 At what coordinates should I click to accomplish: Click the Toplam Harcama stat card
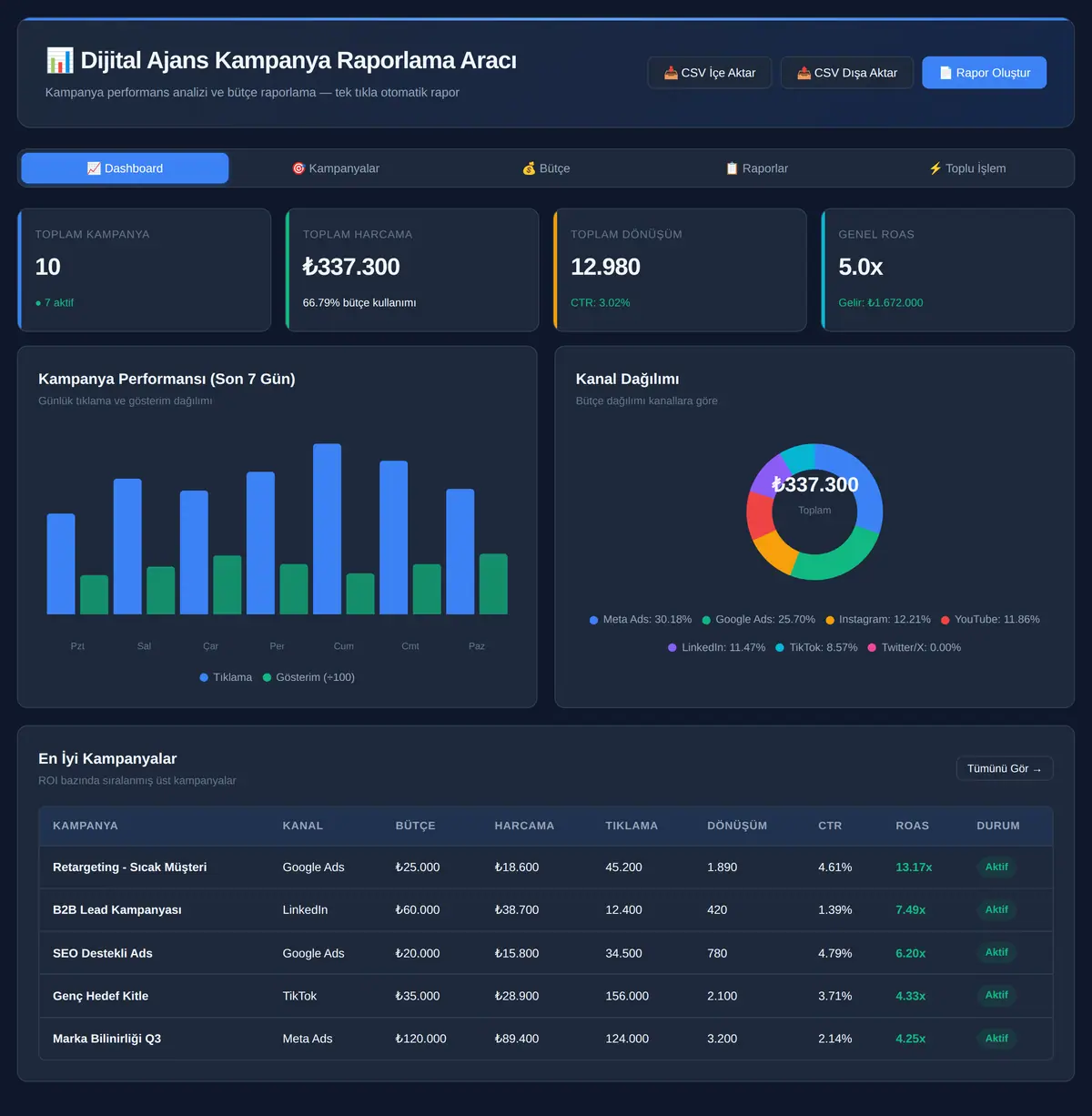pos(412,270)
